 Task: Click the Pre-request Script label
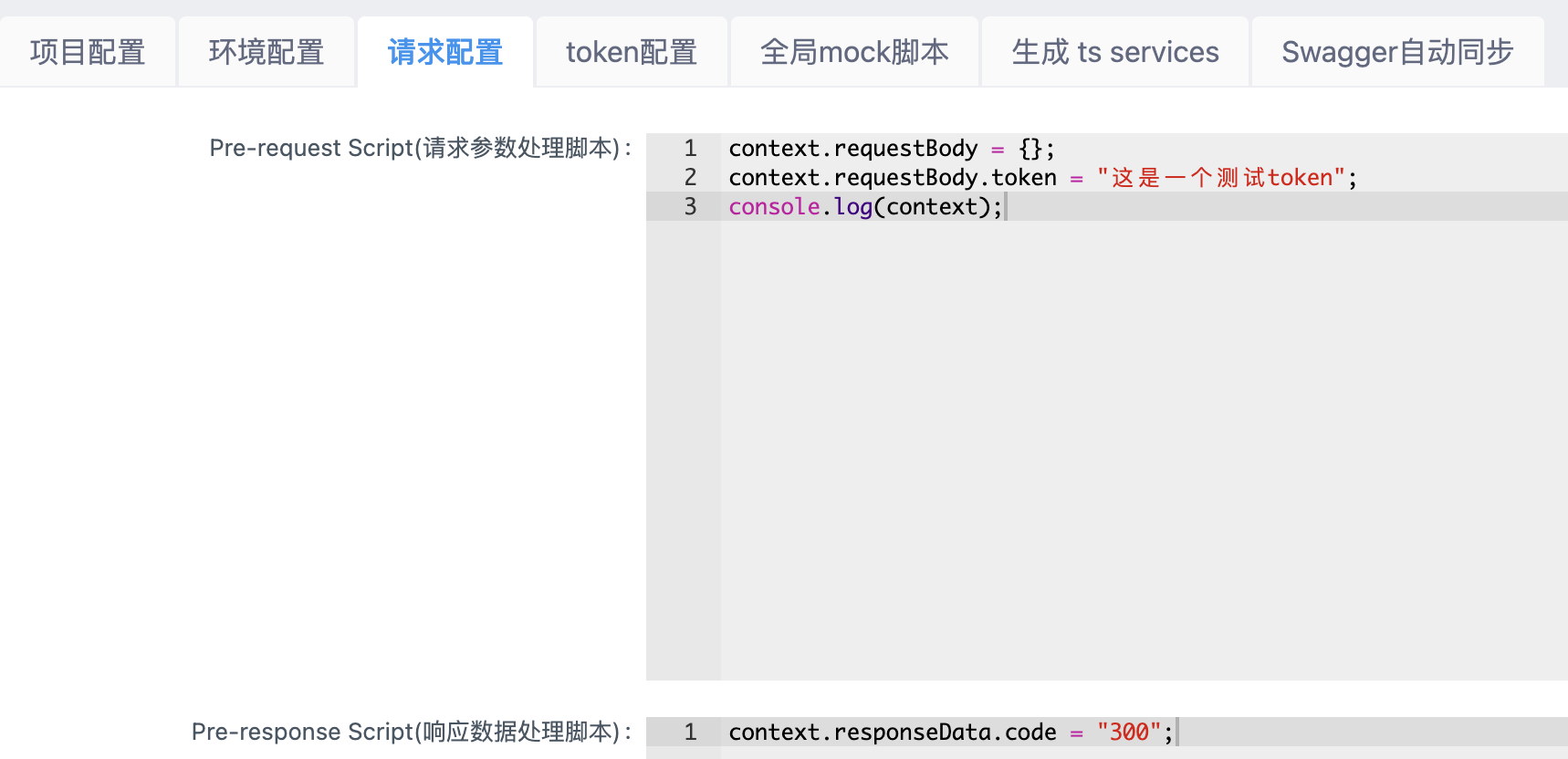point(421,148)
